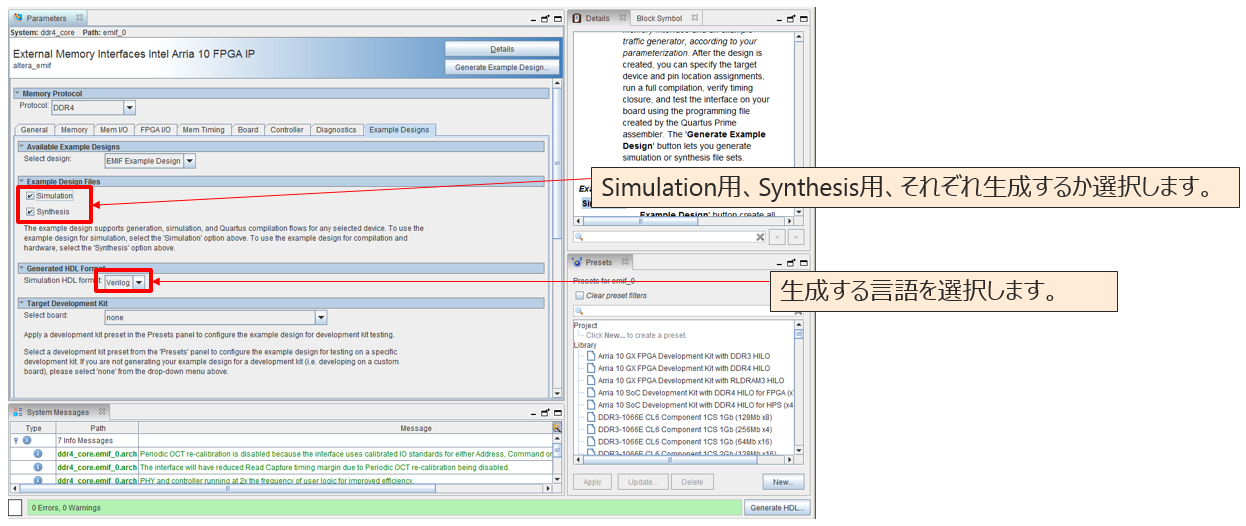Image resolution: width=1246 pixels, height=526 pixels.
Task: Click the System Messages filter icon
Action: pyautogui.click(x=557, y=428)
